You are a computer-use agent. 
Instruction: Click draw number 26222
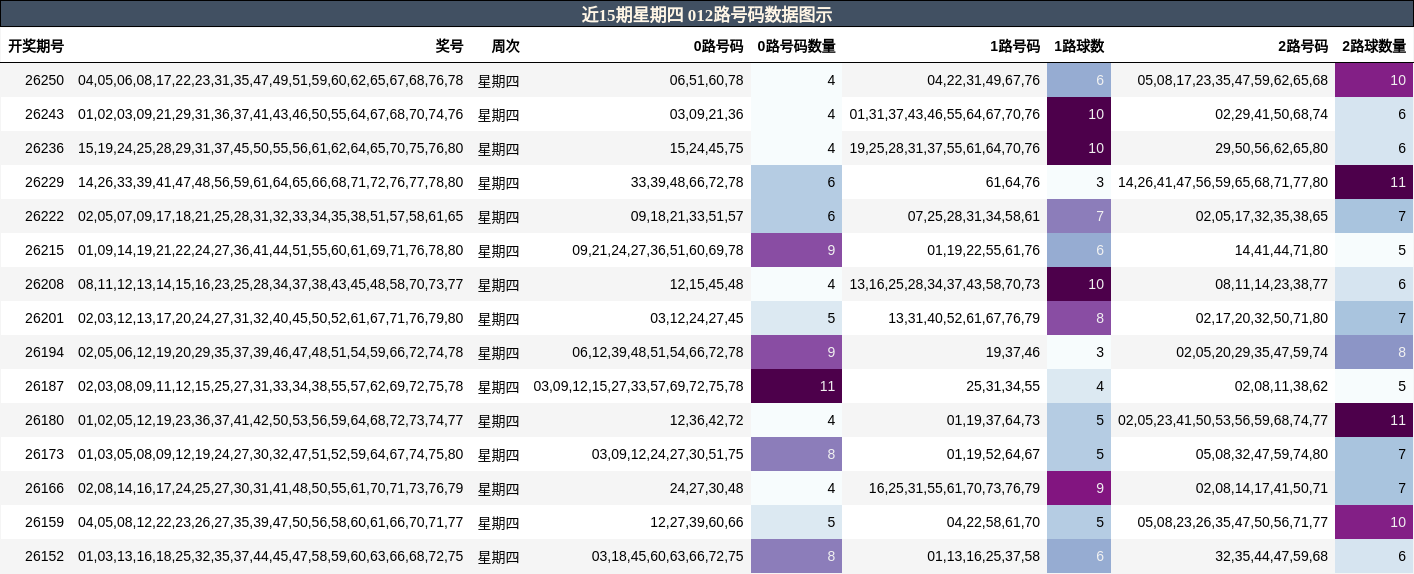pos(44,216)
